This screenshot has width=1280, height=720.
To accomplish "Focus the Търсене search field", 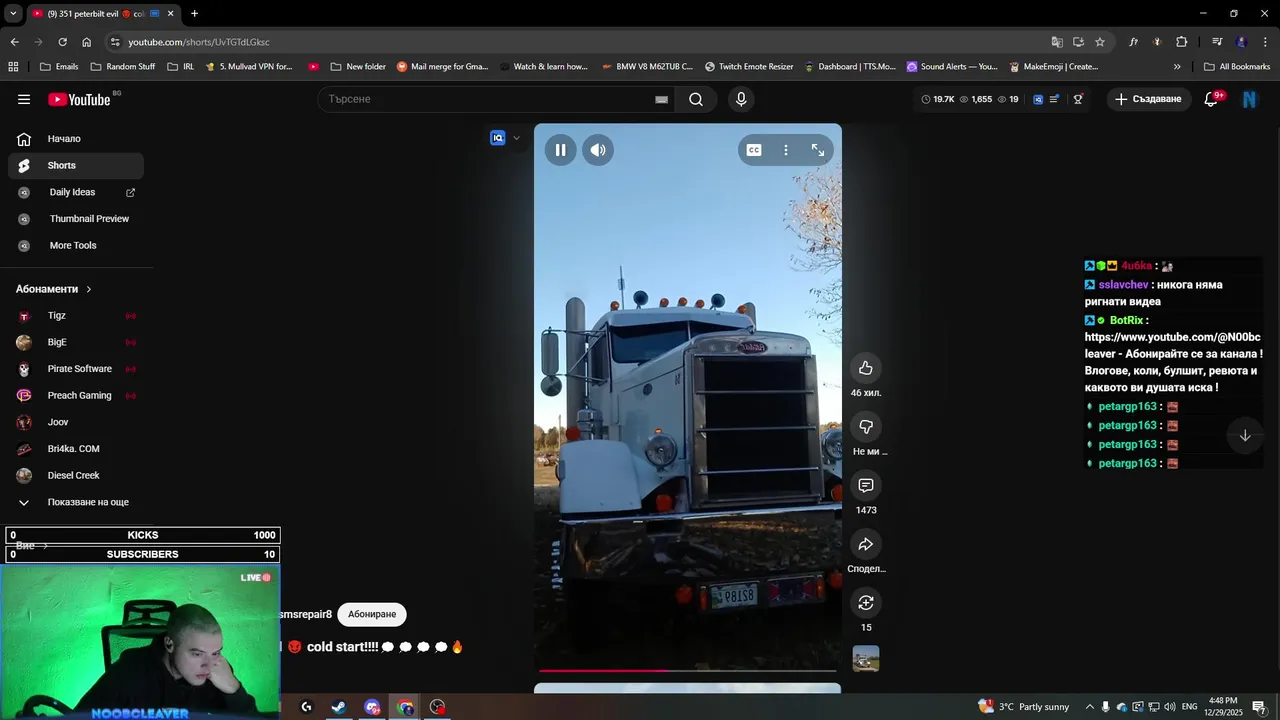I will pyautogui.click(x=485, y=99).
